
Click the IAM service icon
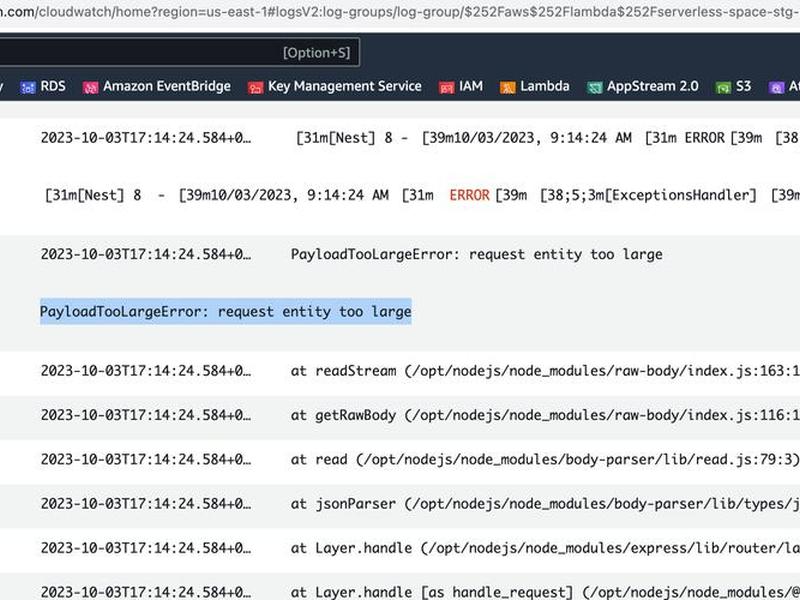click(x=446, y=88)
